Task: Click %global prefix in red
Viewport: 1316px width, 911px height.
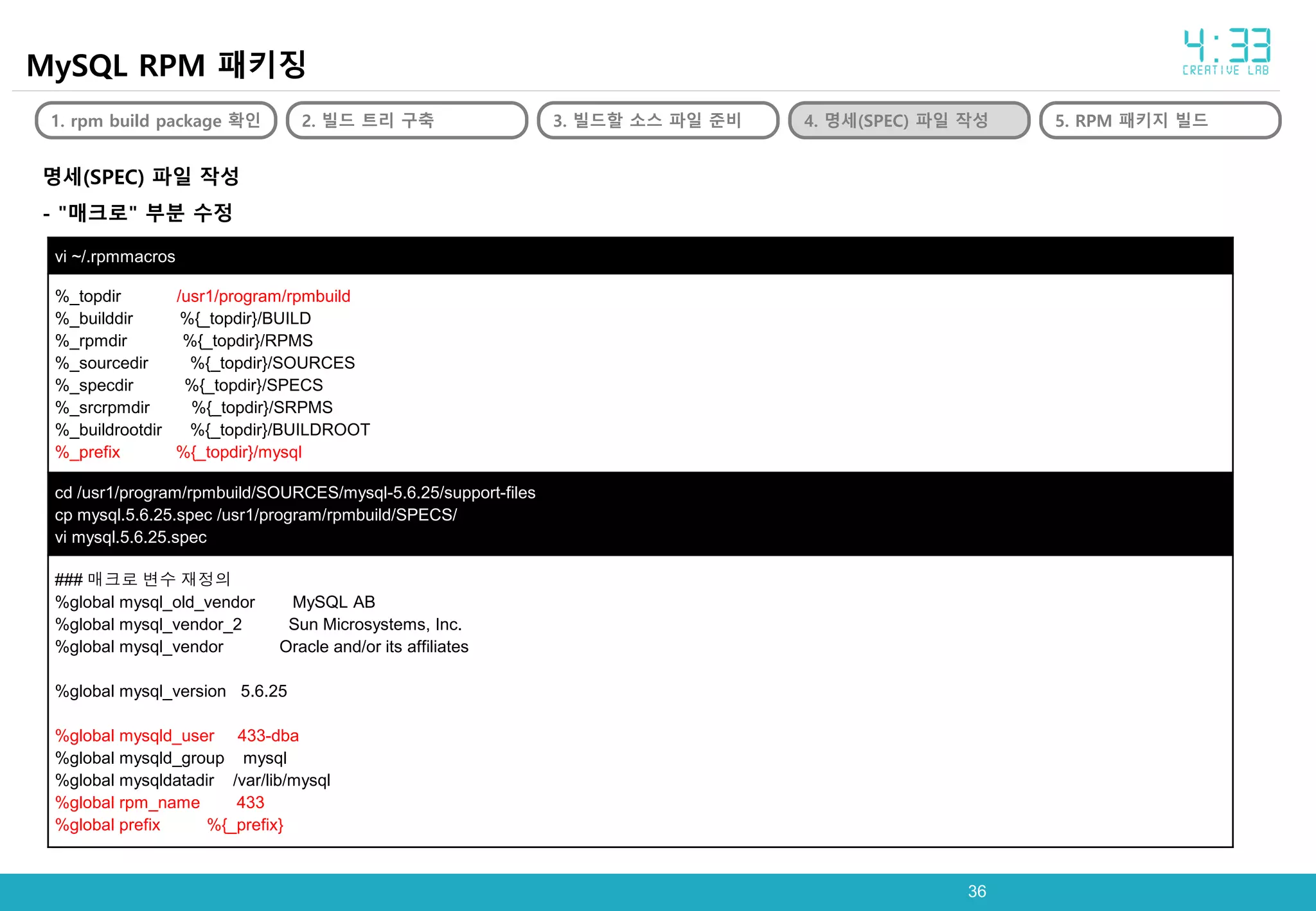Action: coord(107,825)
